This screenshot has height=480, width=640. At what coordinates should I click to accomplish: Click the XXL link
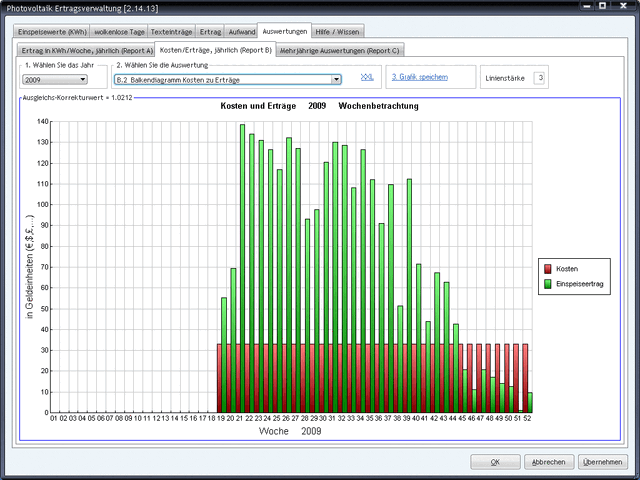(367, 77)
